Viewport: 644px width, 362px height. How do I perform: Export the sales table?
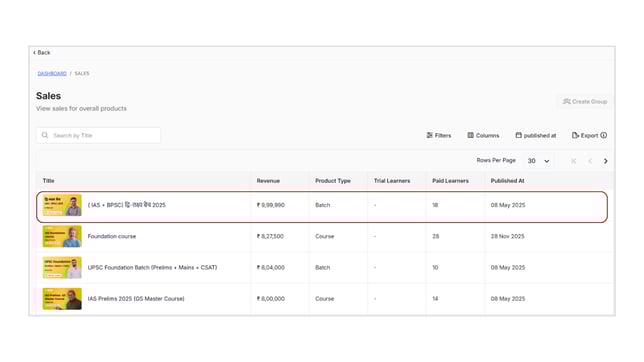[x=585, y=135]
